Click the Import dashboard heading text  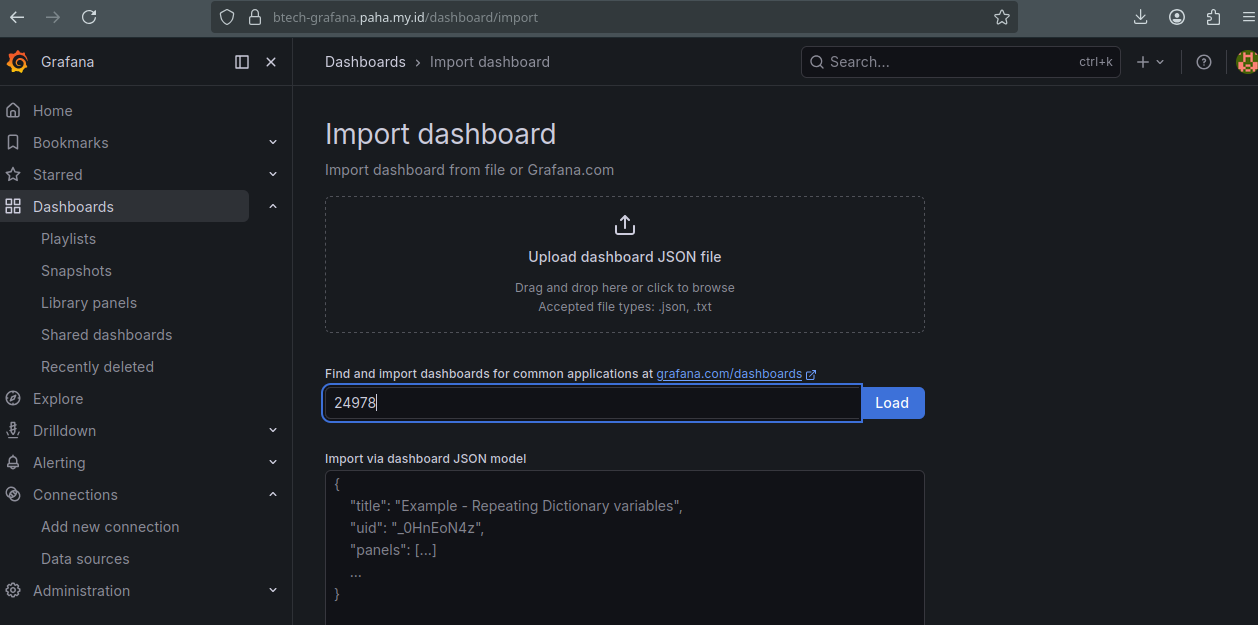(440, 134)
